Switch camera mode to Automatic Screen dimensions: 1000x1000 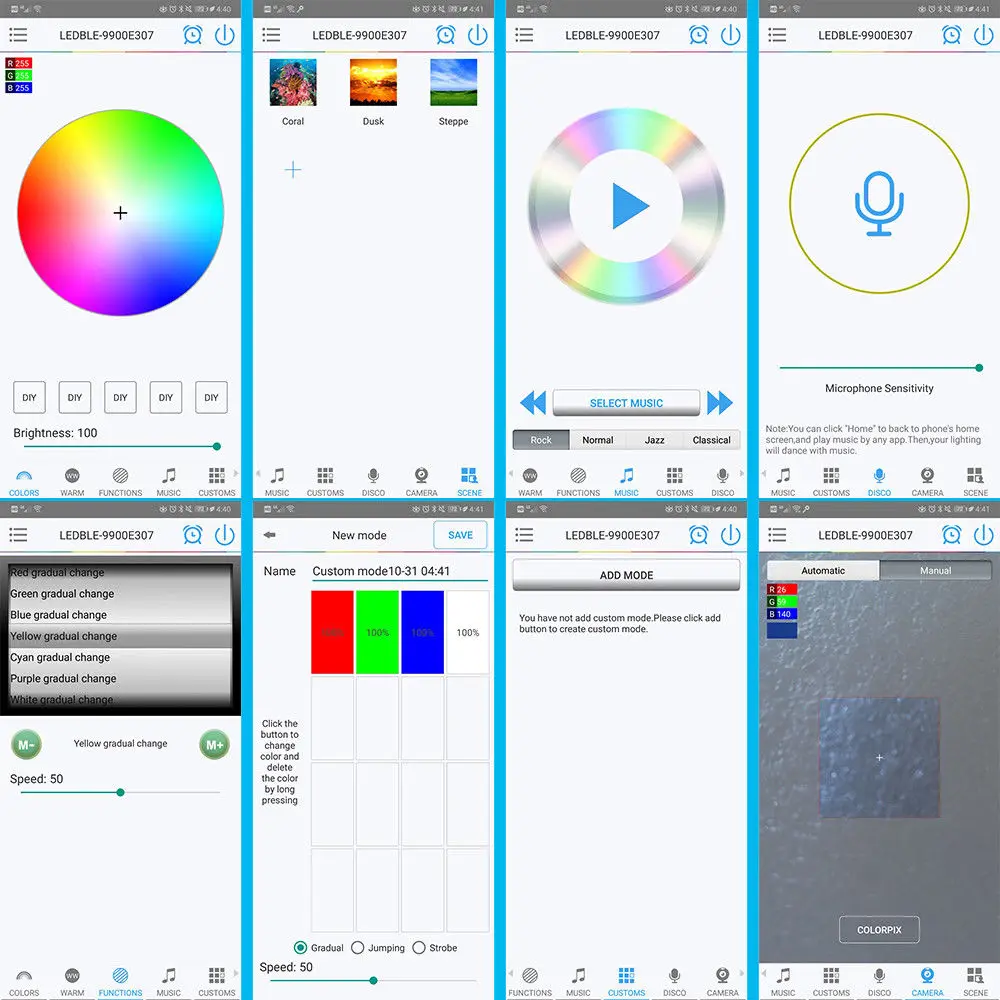[x=823, y=571]
